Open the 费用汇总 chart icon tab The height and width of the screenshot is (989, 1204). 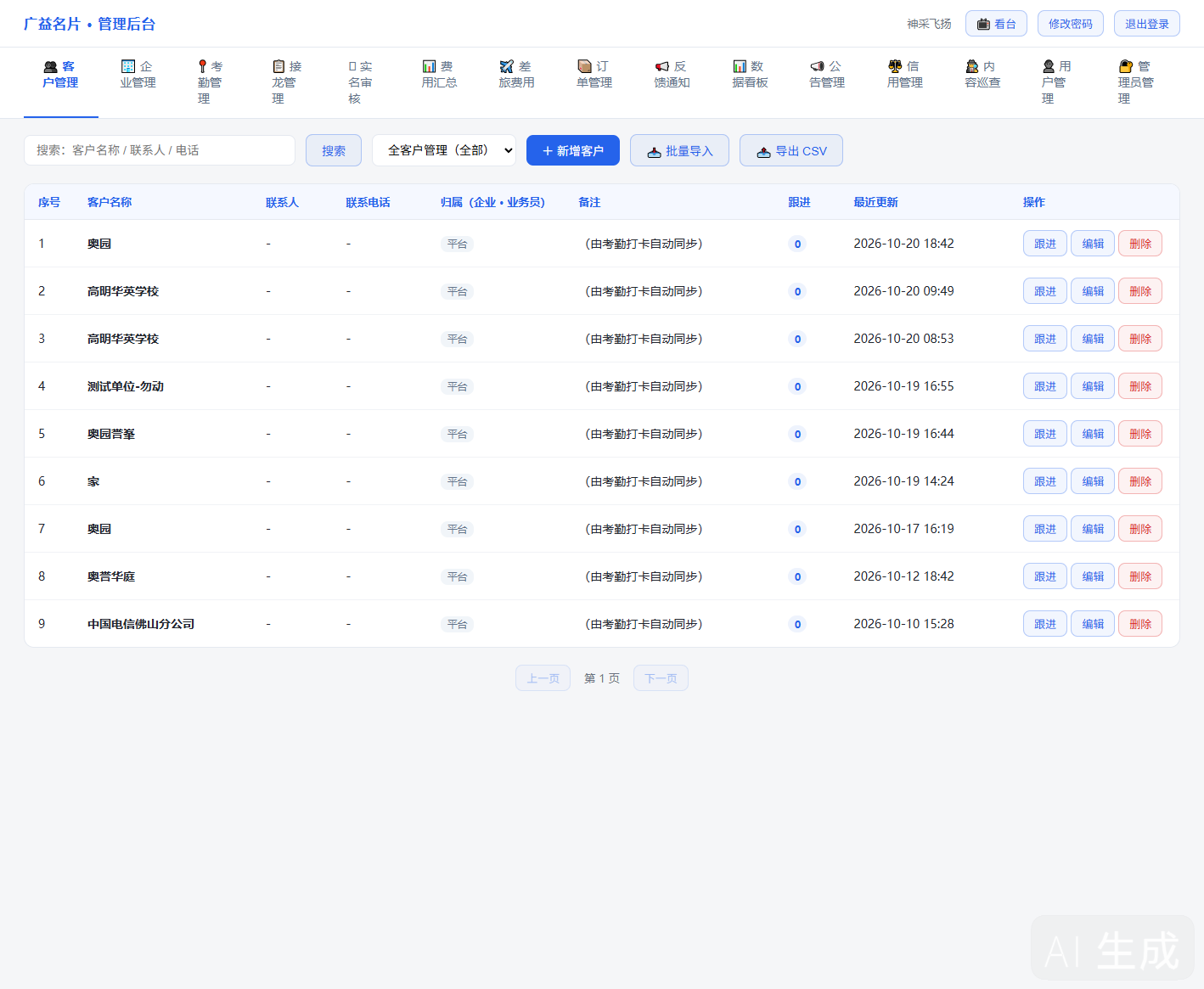pyautogui.click(x=440, y=75)
